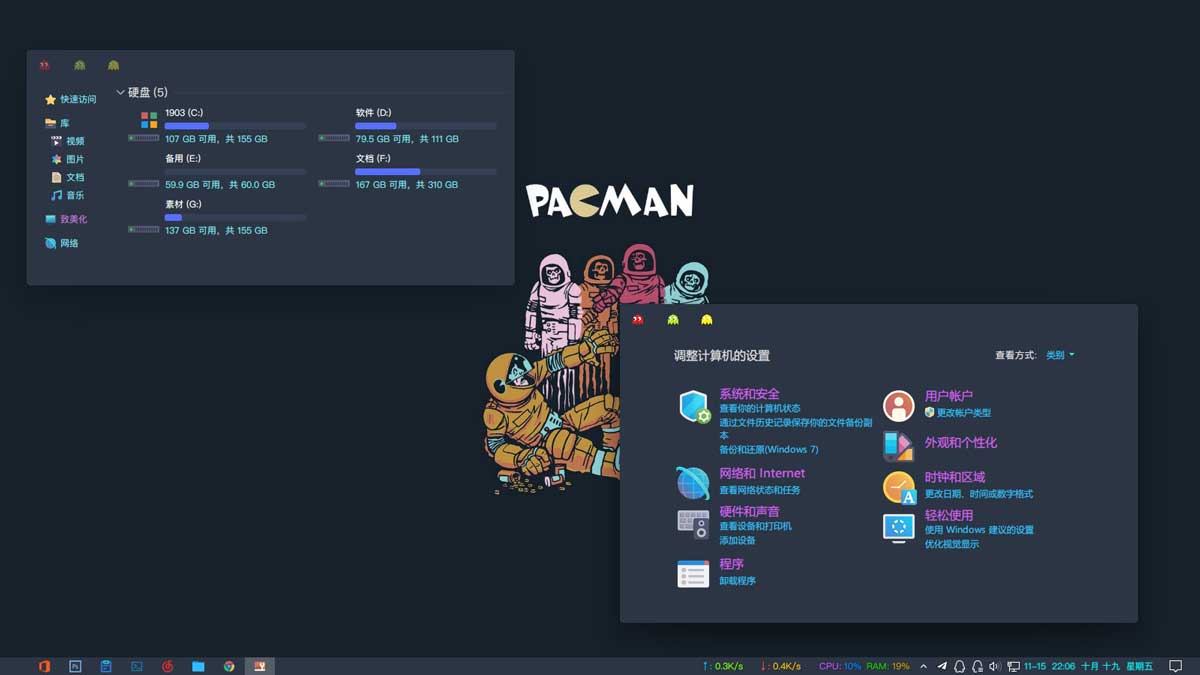Open the clipboard app taskbar icon
This screenshot has height=675, width=1200.
coord(105,666)
